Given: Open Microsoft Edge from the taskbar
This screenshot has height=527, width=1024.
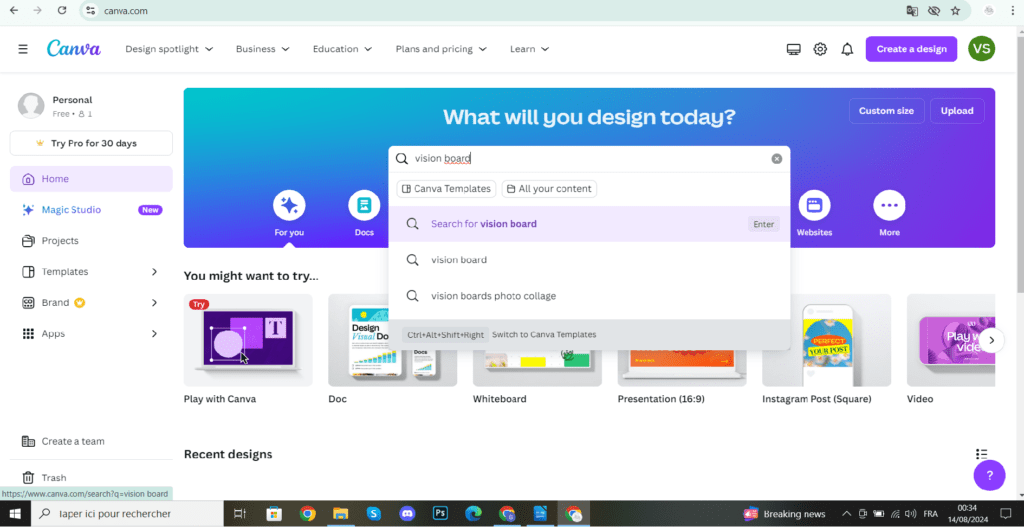Looking at the screenshot, I should click(x=473, y=513).
